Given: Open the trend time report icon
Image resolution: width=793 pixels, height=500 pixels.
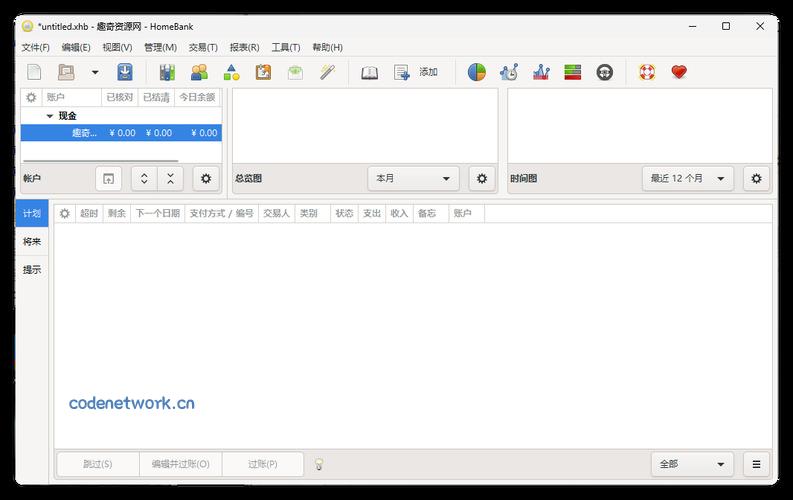Looking at the screenshot, I should 509,72.
